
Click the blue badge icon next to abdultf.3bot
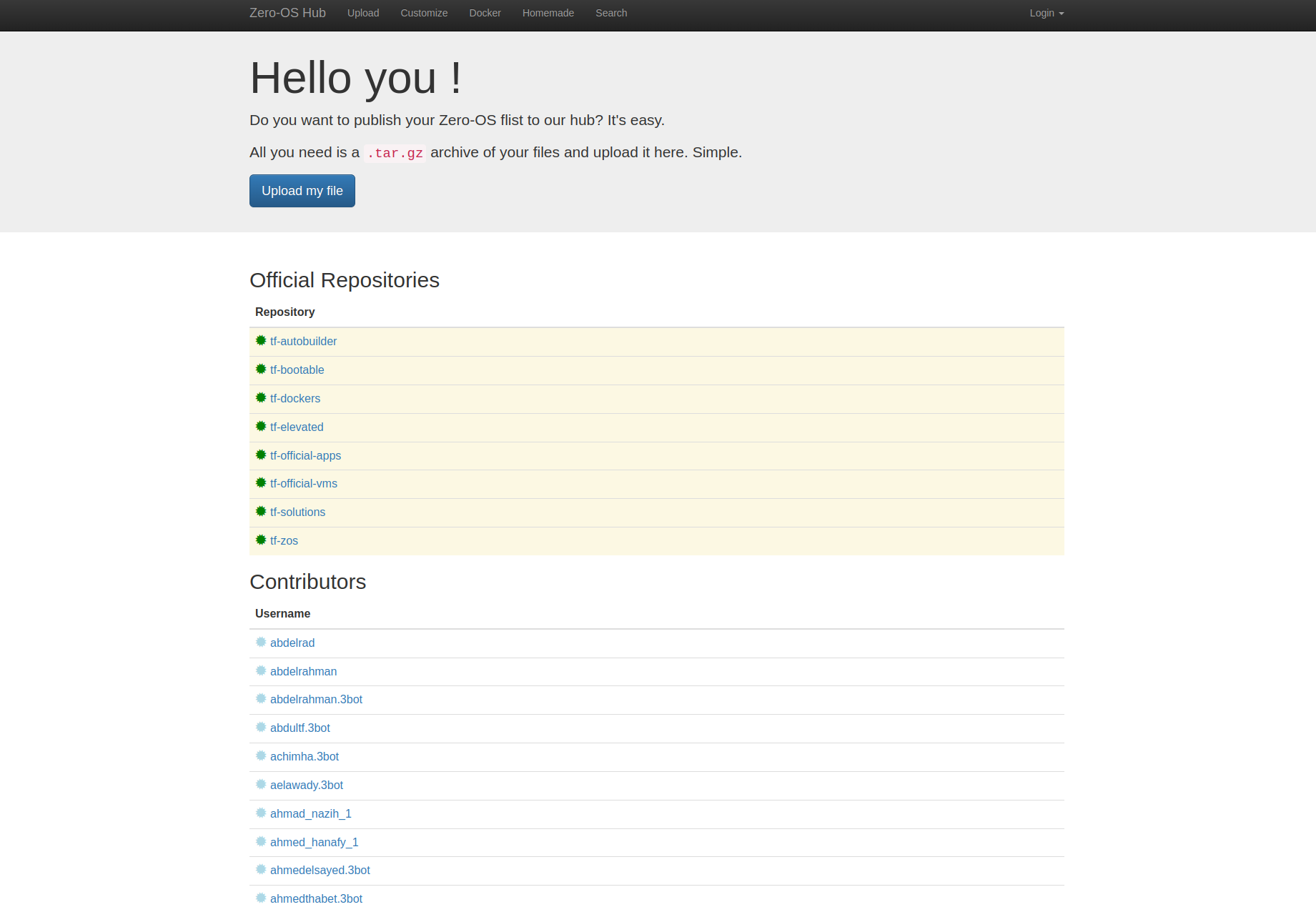(261, 728)
